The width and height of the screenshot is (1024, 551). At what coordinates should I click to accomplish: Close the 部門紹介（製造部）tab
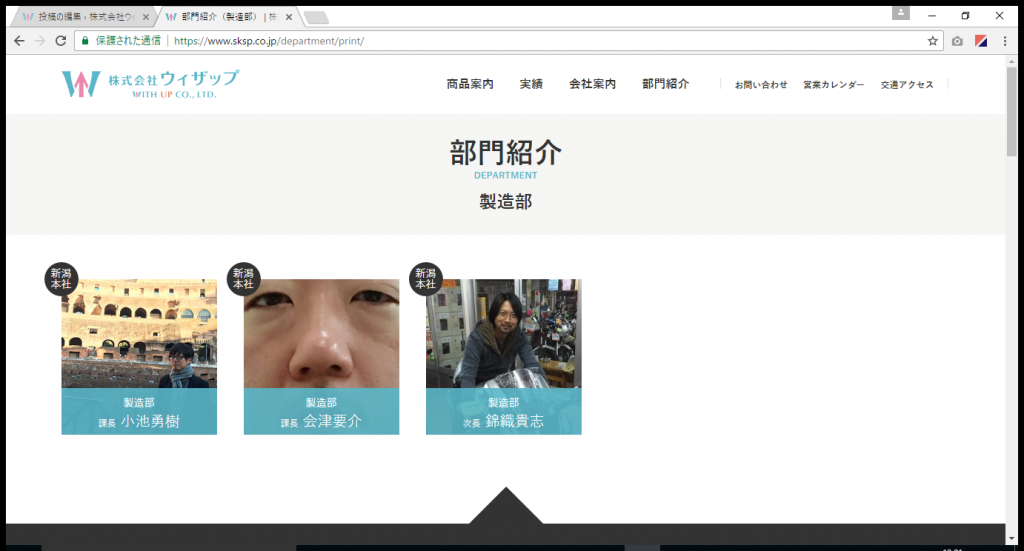(289, 17)
